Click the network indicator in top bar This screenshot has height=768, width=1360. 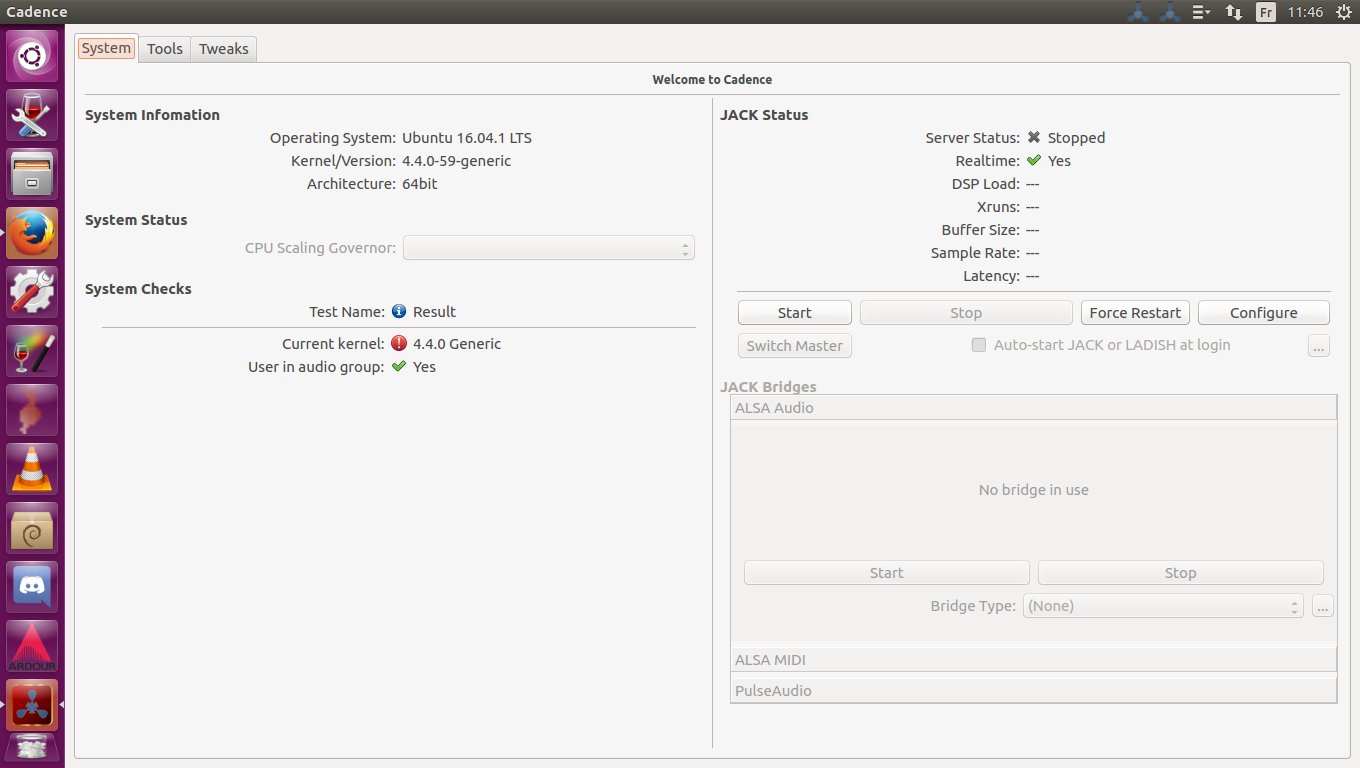pos(1234,12)
